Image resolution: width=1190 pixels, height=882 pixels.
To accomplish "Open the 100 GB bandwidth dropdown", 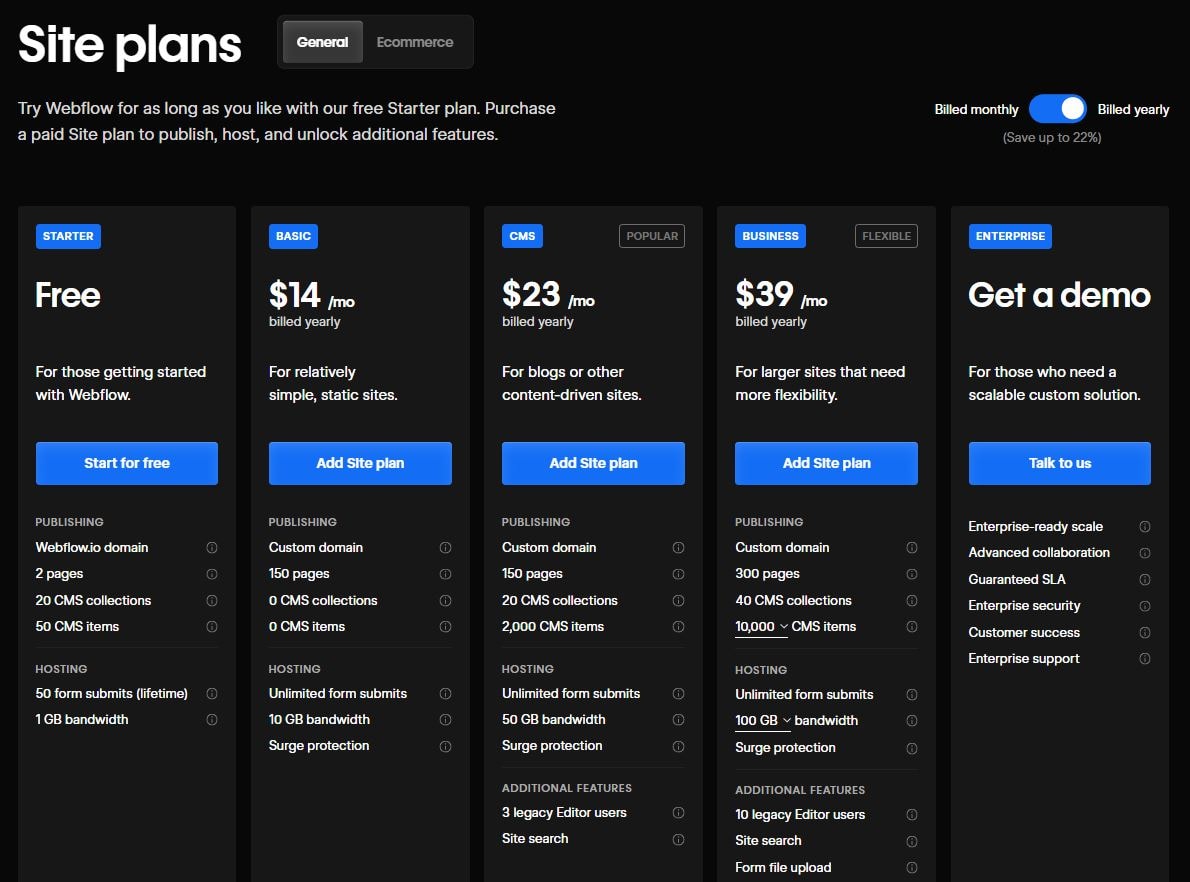I will [x=764, y=721].
